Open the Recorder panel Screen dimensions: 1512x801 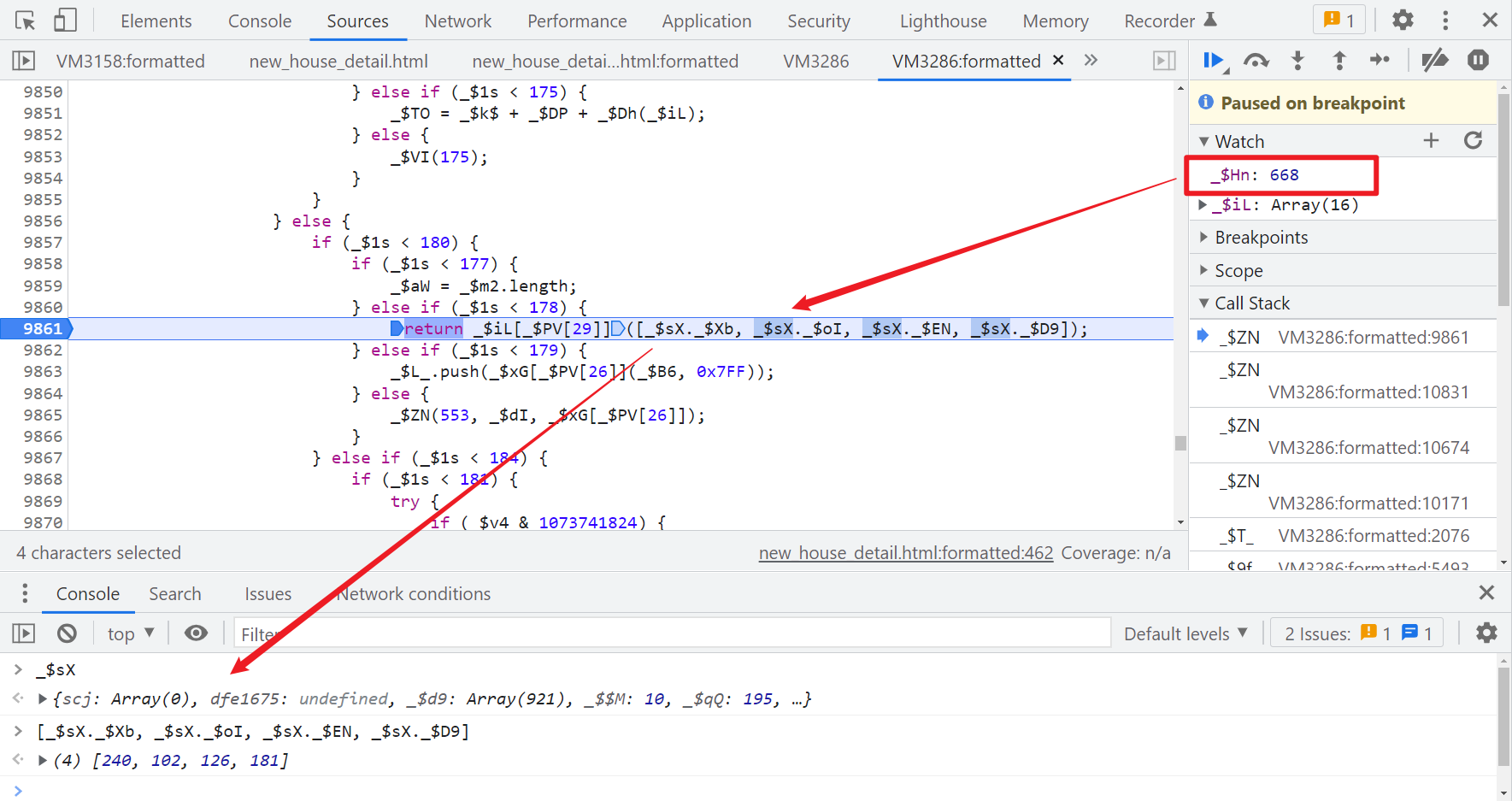click(1170, 21)
